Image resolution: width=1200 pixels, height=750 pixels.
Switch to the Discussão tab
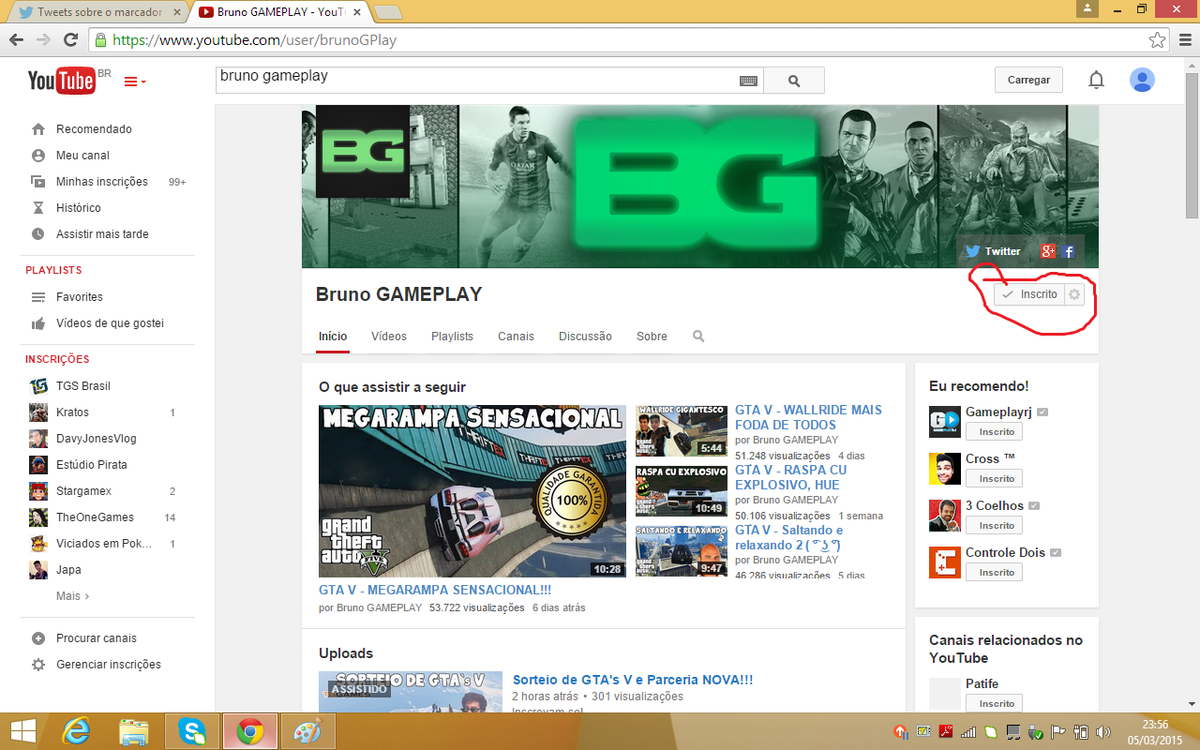coord(585,336)
